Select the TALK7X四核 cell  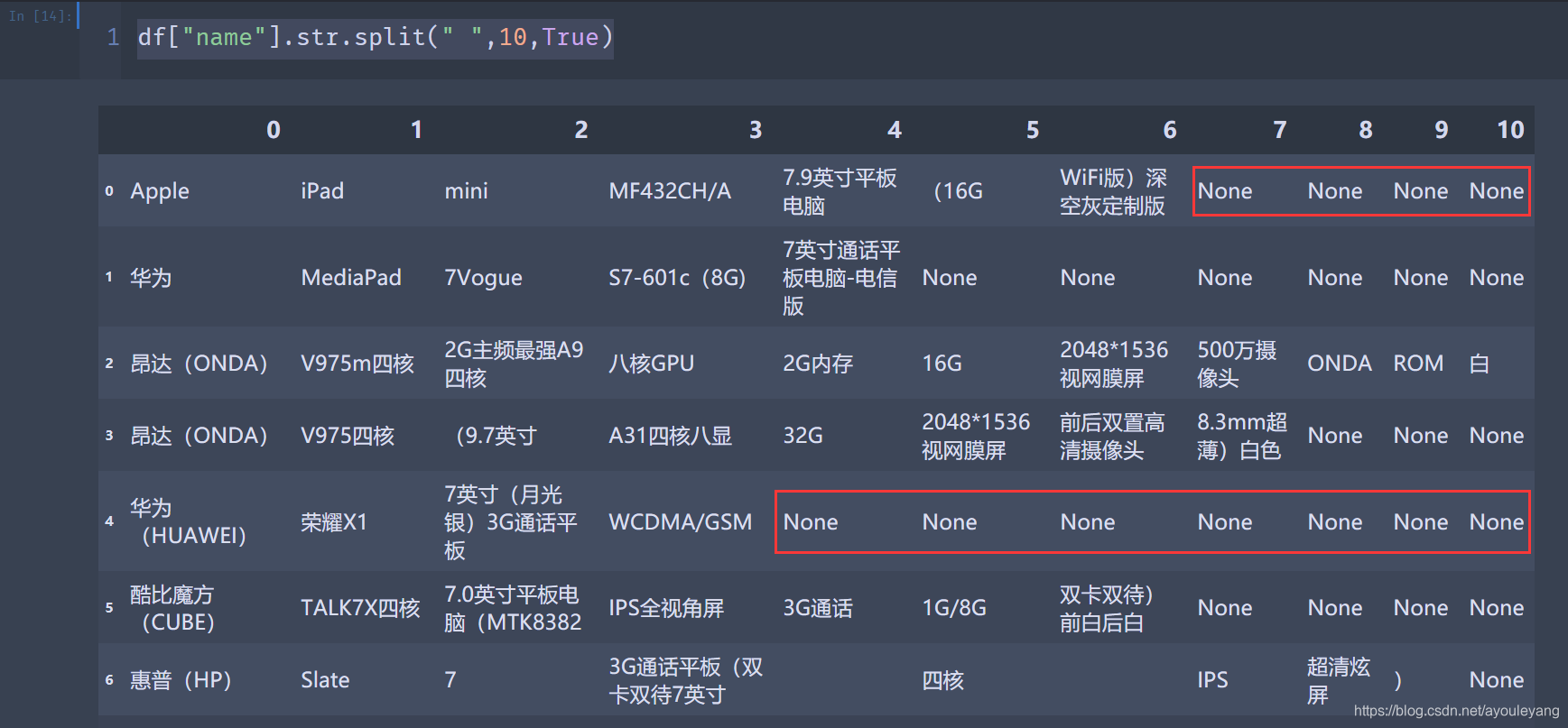pyautogui.click(x=360, y=608)
